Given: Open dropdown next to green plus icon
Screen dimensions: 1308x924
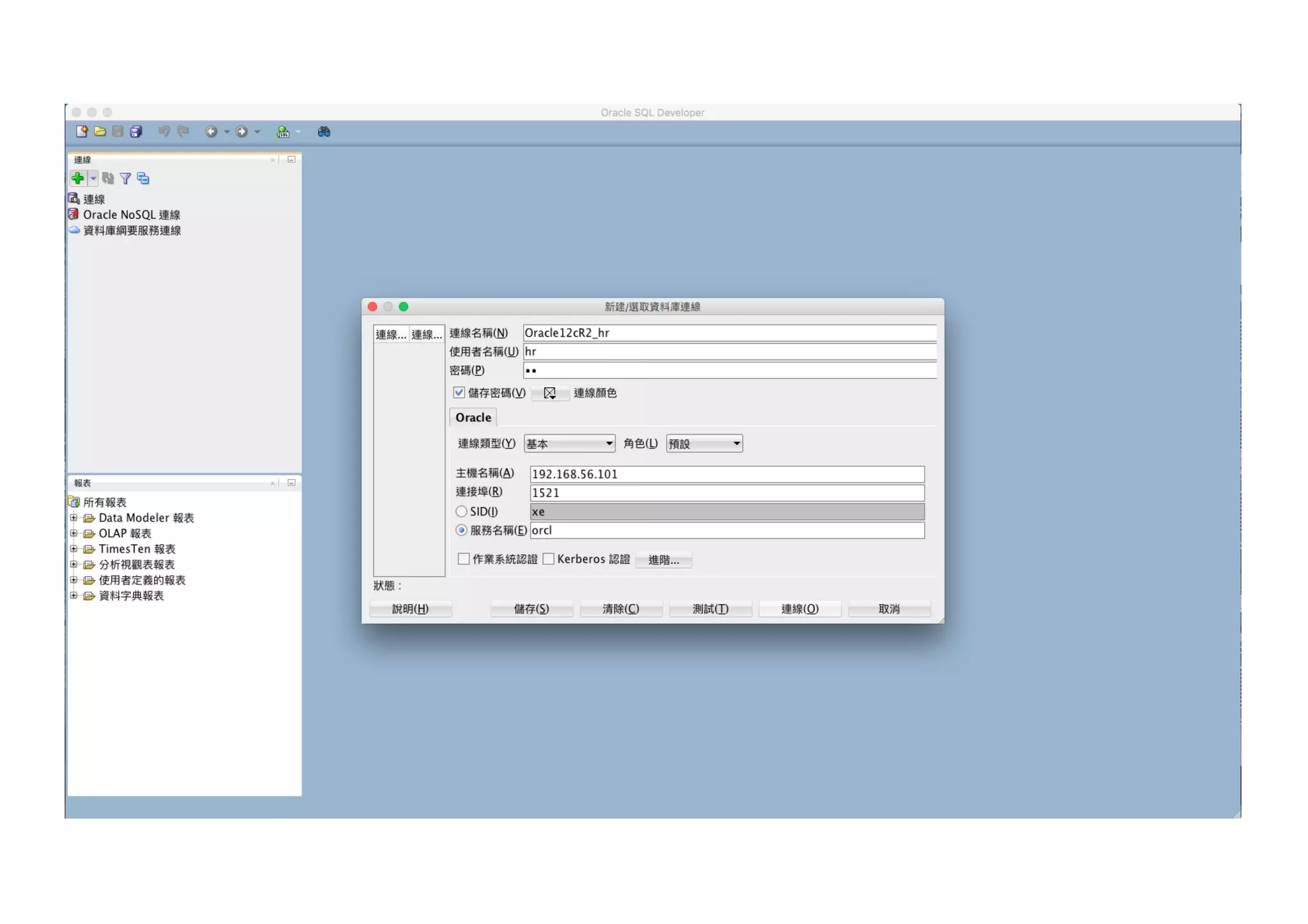Looking at the screenshot, I should point(93,178).
